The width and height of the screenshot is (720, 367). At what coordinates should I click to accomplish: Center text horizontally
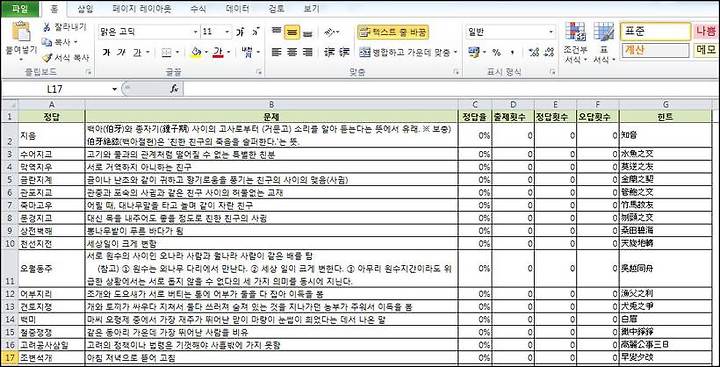(292, 52)
